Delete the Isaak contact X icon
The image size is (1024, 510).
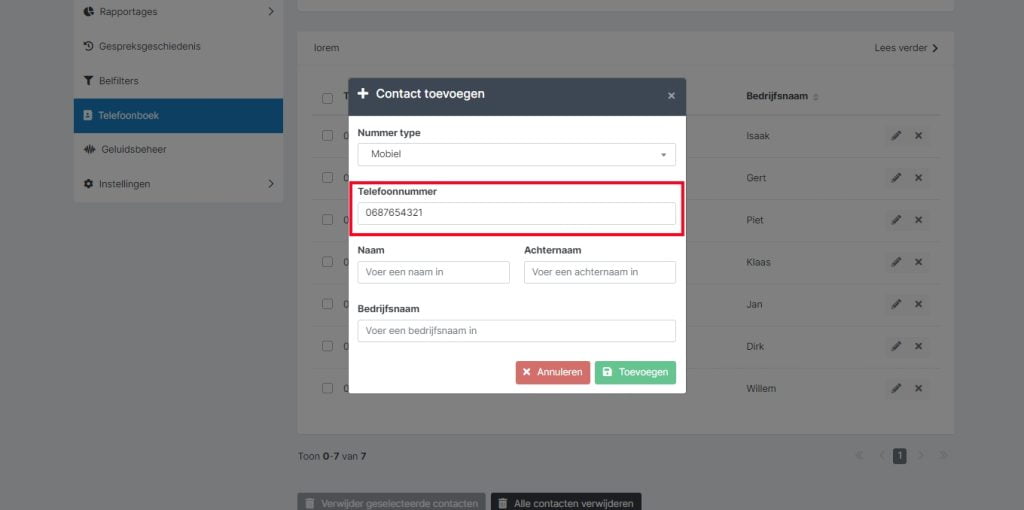(x=918, y=136)
